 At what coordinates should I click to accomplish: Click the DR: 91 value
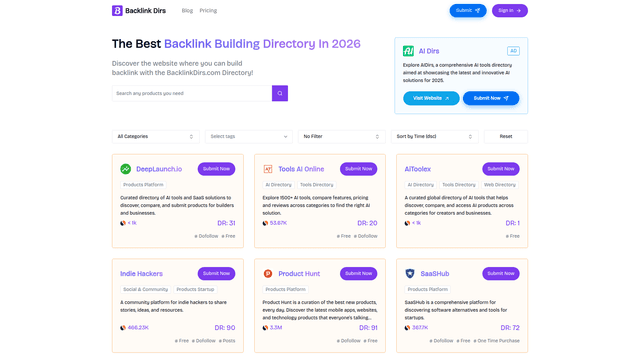coord(368,328)
